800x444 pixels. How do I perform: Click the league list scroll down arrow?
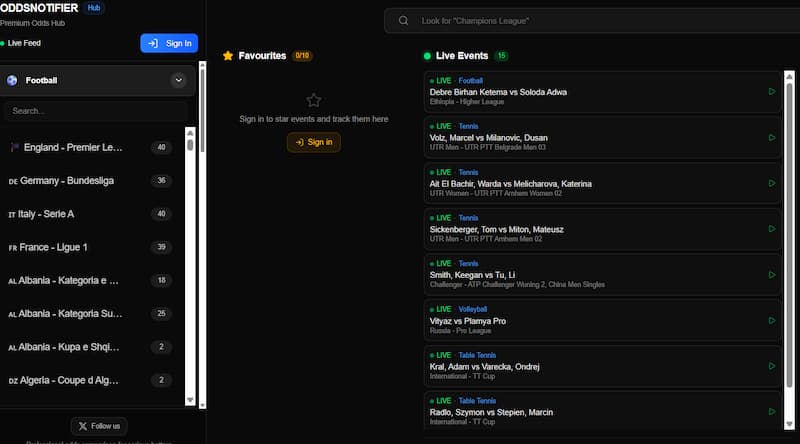(x=190, y=400)
